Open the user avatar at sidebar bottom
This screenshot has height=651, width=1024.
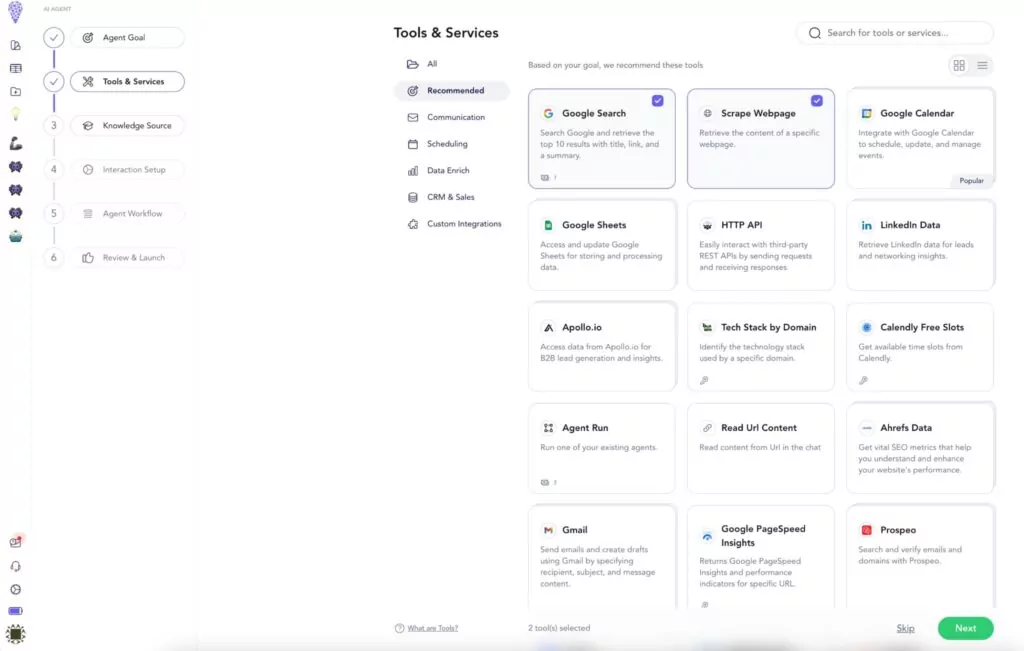coord(15,633)
